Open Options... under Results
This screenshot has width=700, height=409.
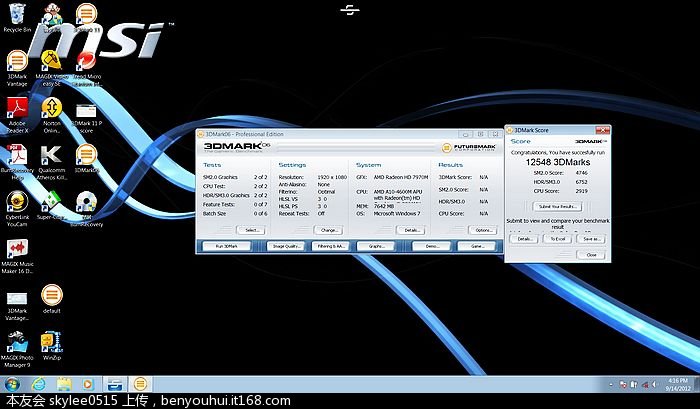pyautogui.click(x=483, y=230)
